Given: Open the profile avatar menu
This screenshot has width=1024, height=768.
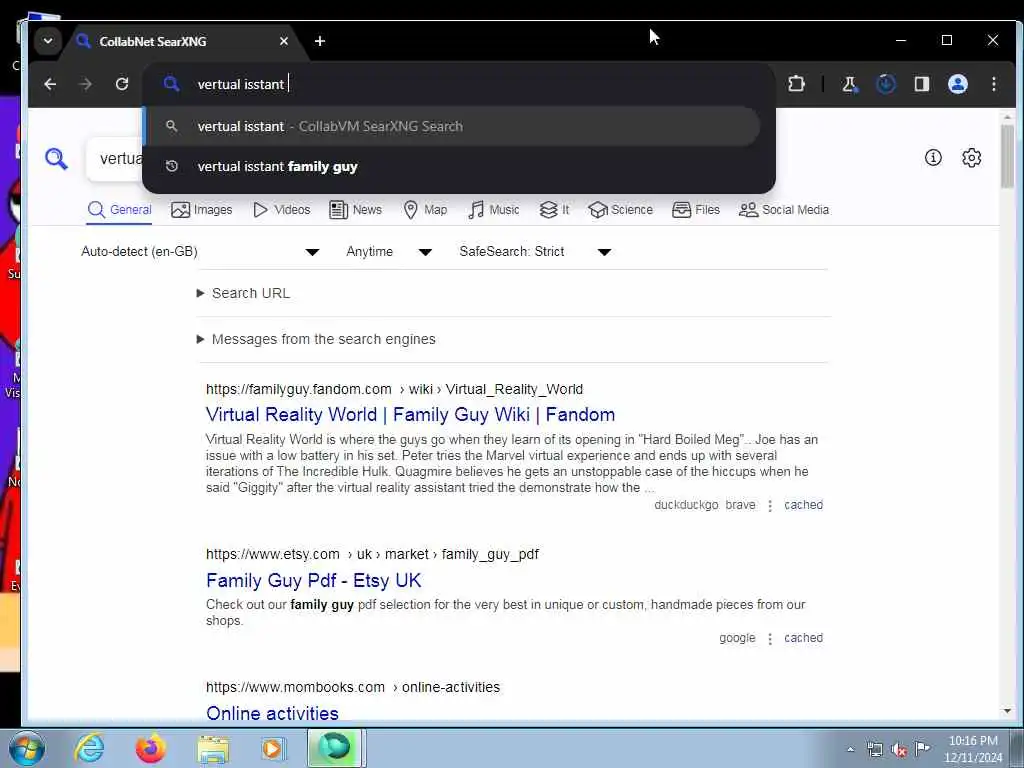Looking at the screenshot, I should (957, 84).
